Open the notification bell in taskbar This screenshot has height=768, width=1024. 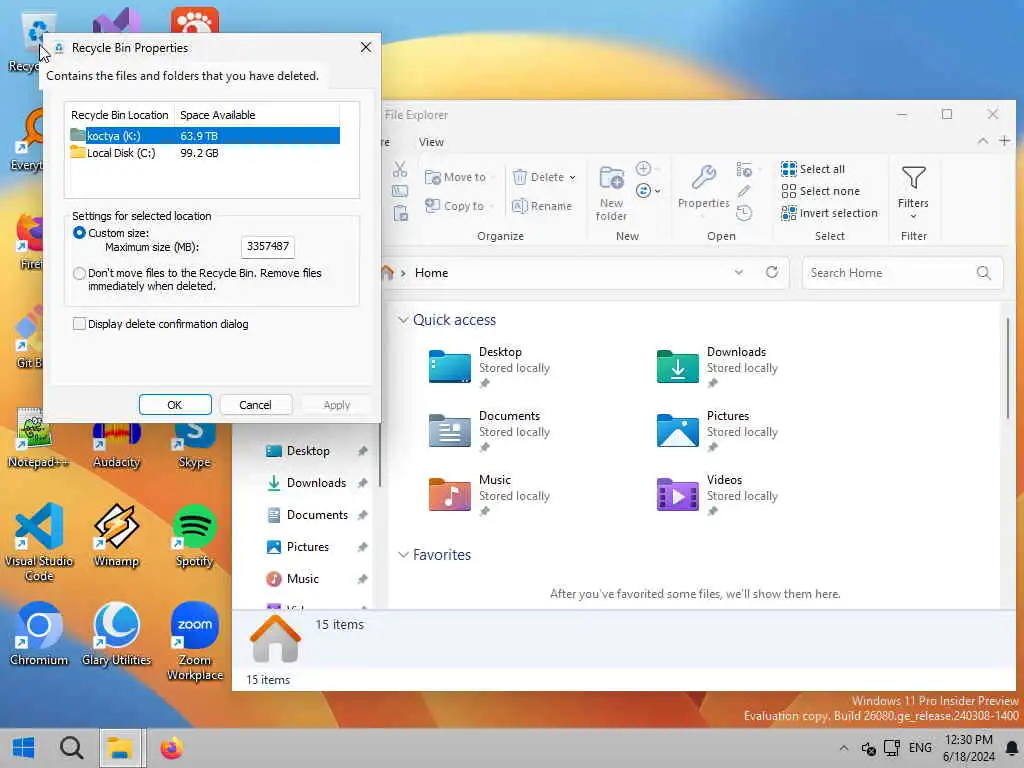1012,748
